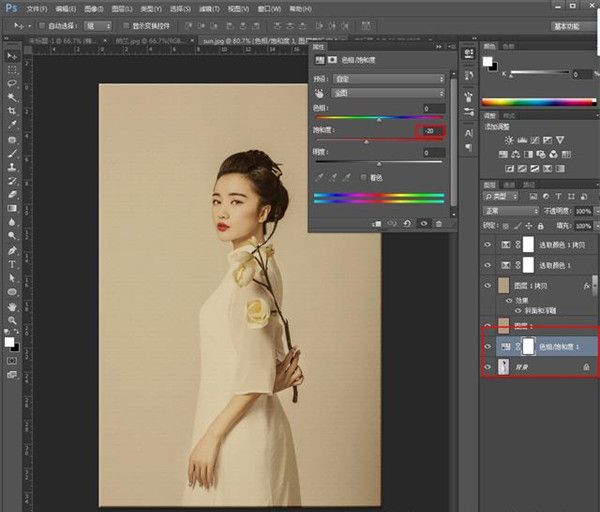
Task: Select the Lasso tool
Action: 12,84
